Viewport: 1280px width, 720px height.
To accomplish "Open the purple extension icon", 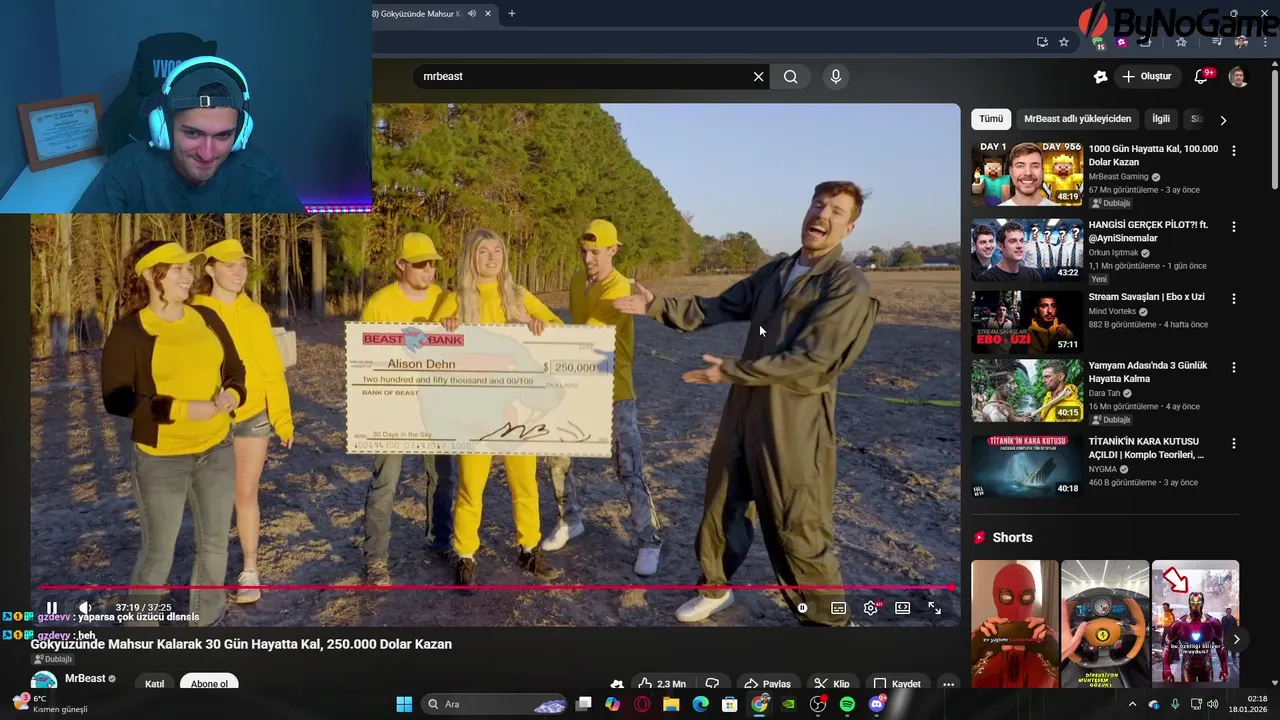I will 1122,42.
